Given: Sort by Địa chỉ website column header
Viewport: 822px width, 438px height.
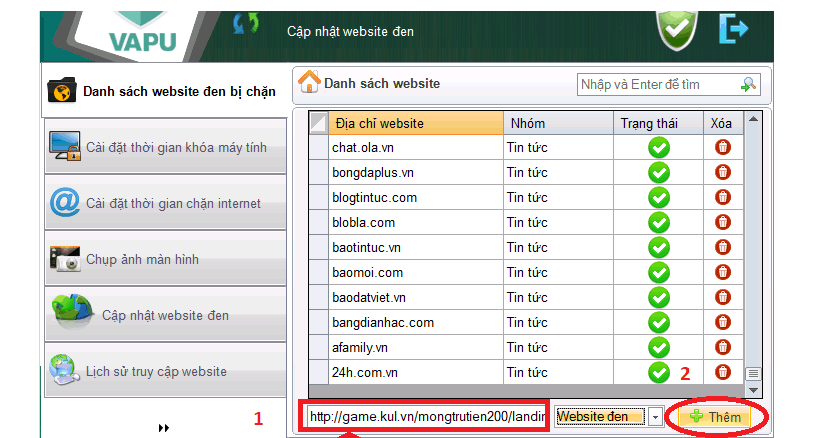Looking at the screenshot, I should tap(416, 123).
